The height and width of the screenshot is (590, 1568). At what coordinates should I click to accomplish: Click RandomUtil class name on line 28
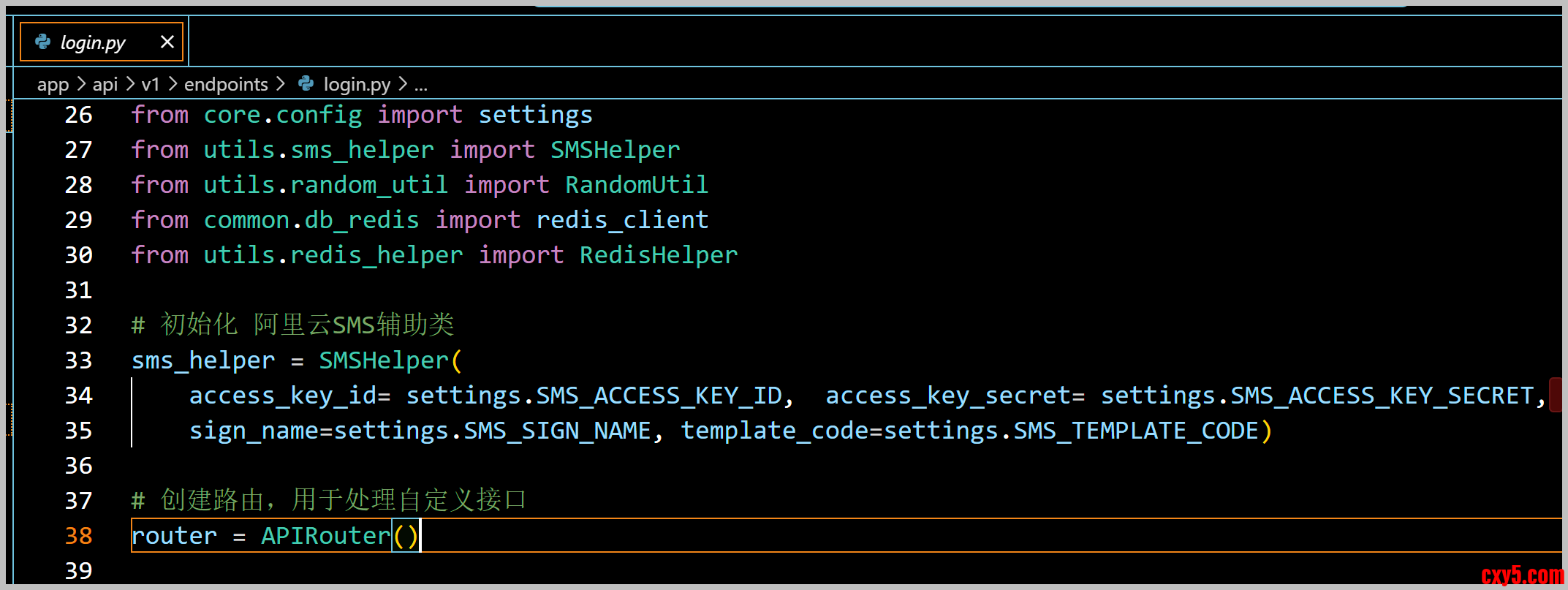637,185
